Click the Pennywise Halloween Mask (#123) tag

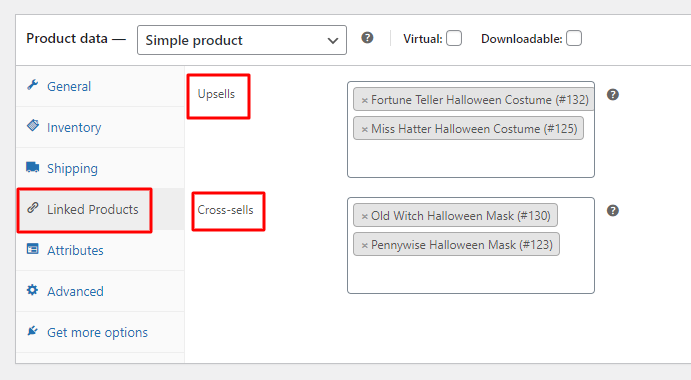pyautogui.click(x=457, y=244)
